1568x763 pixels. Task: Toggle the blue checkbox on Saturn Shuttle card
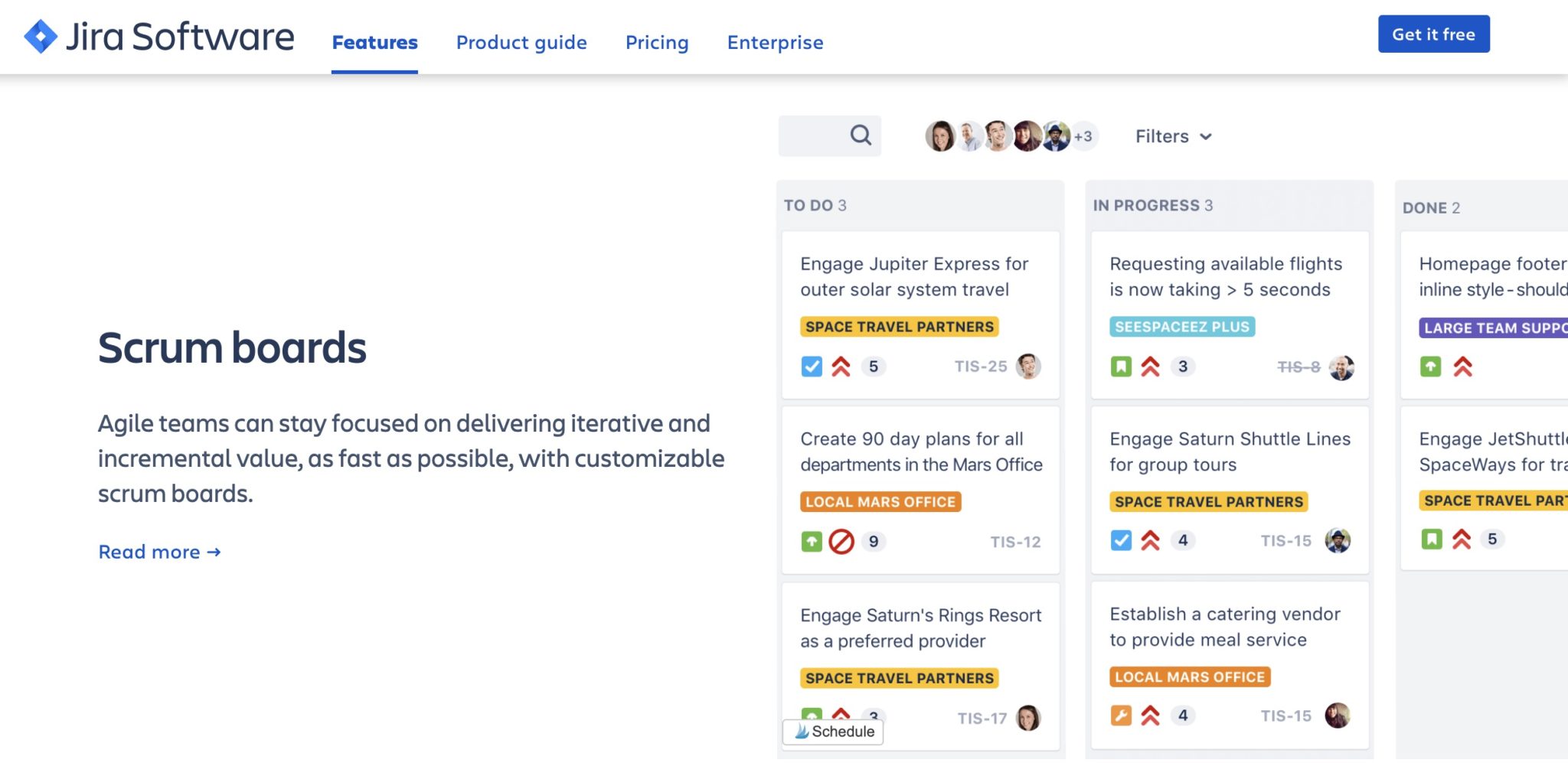coord(1121,540)
